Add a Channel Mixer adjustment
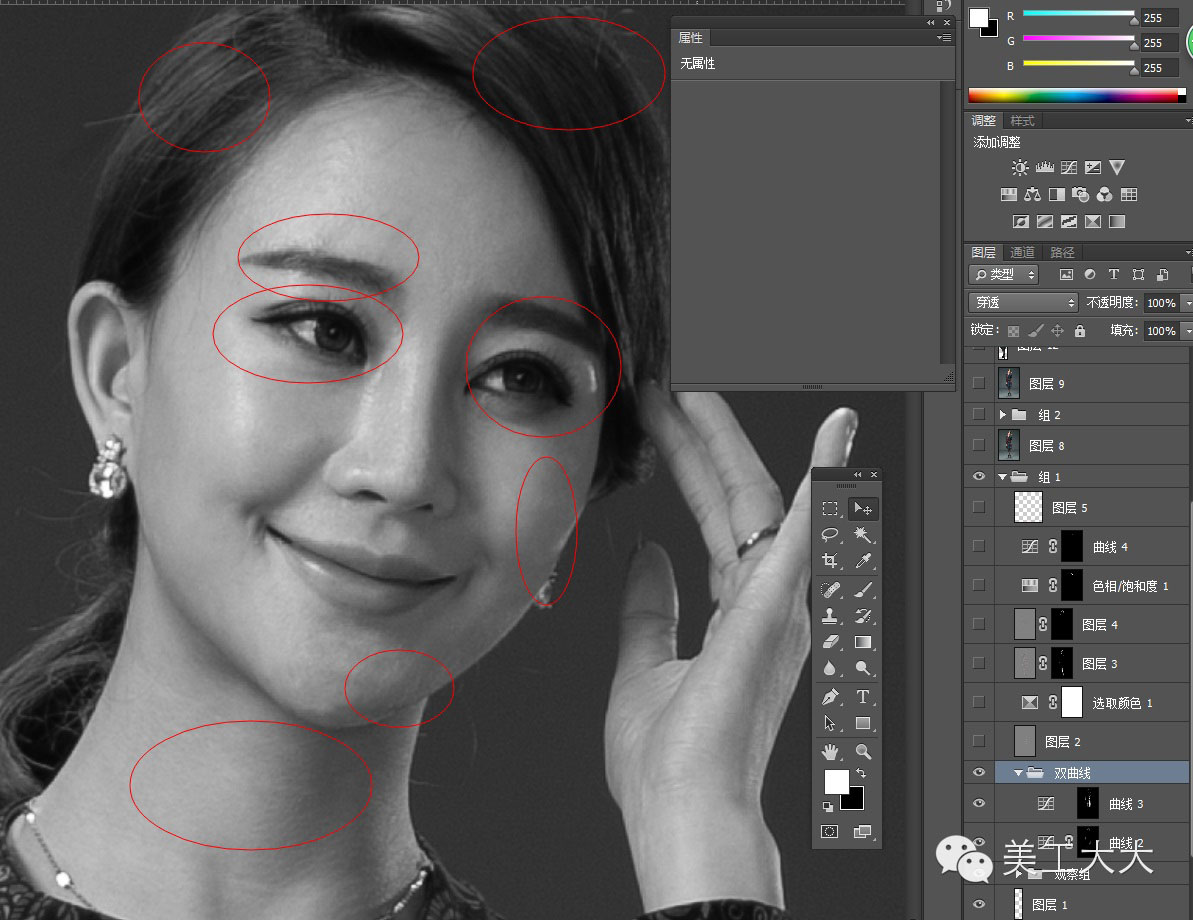 (1105, 195)
